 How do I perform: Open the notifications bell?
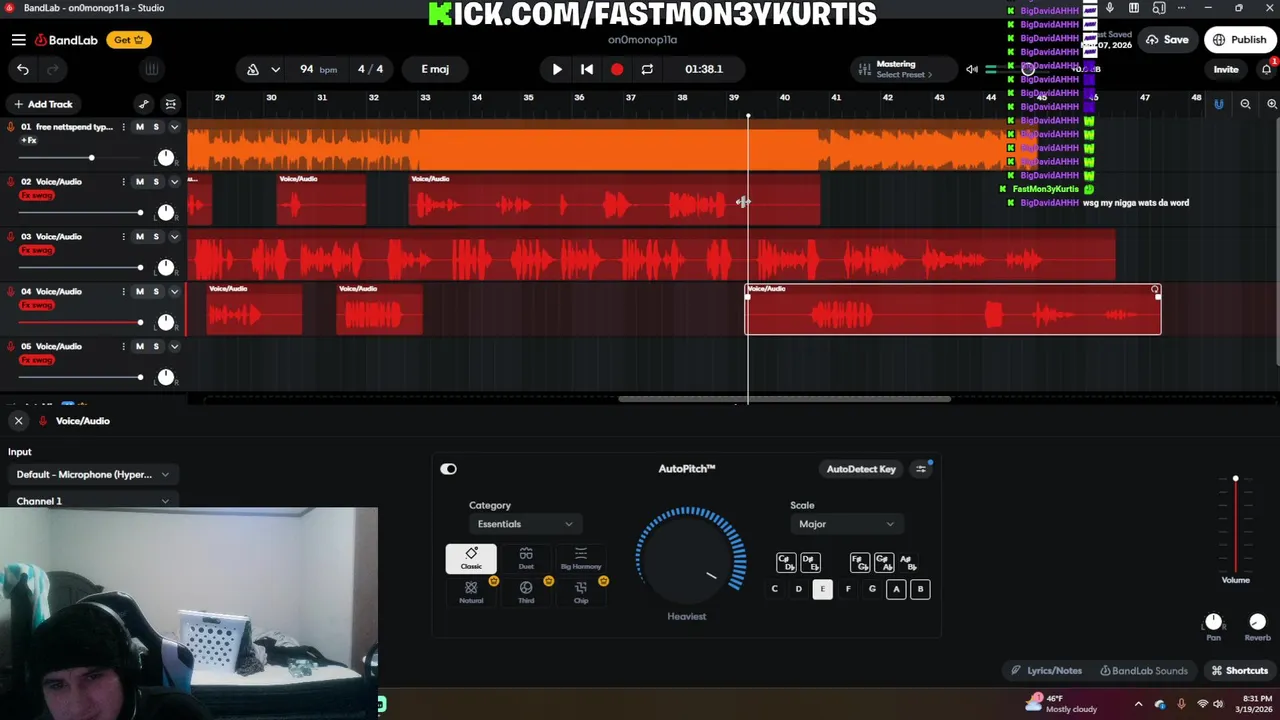click(x=1266, y=69)
